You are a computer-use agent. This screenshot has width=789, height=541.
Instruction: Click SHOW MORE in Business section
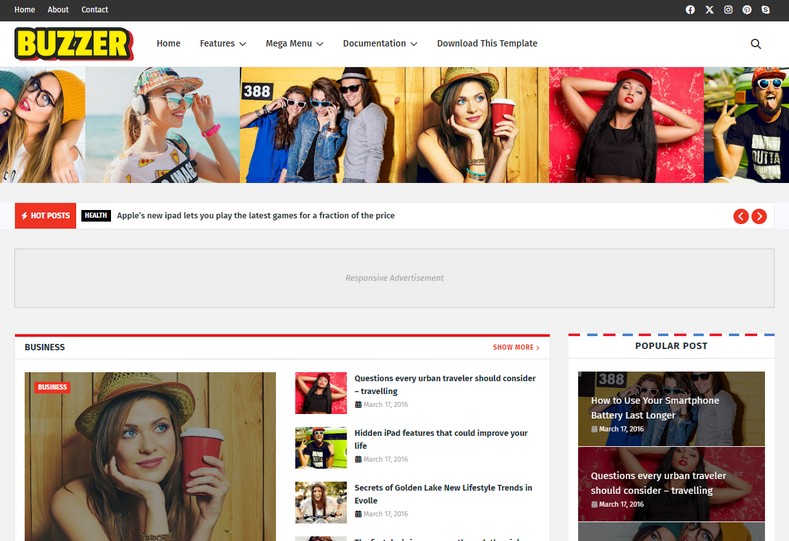tap(516, 347)
